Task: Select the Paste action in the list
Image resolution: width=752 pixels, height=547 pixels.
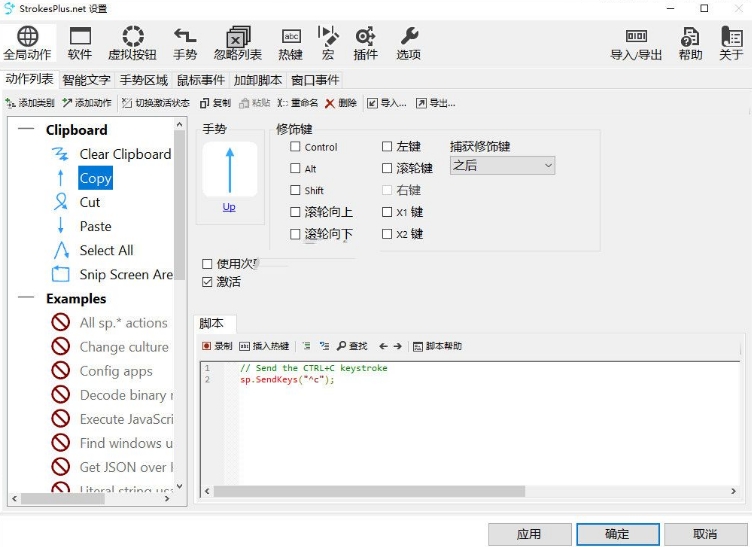Action: [x=95, y=226]
